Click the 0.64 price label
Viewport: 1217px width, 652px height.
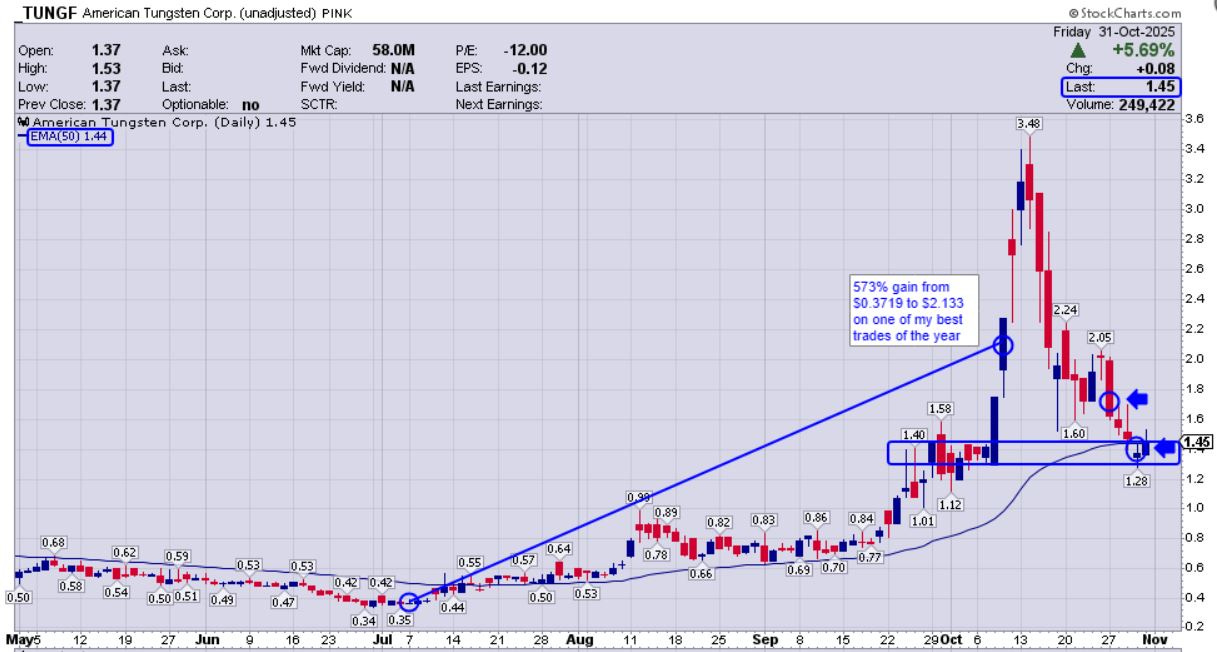click(559, 548)
